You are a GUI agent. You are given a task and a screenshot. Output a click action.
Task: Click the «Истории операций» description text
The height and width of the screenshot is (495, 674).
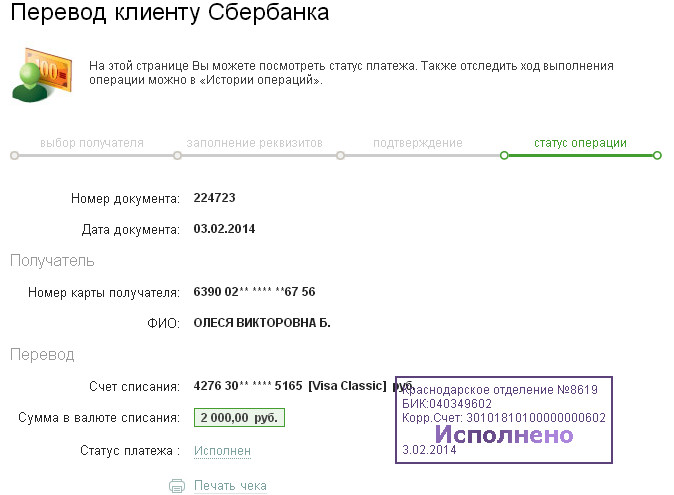(261, 80)
